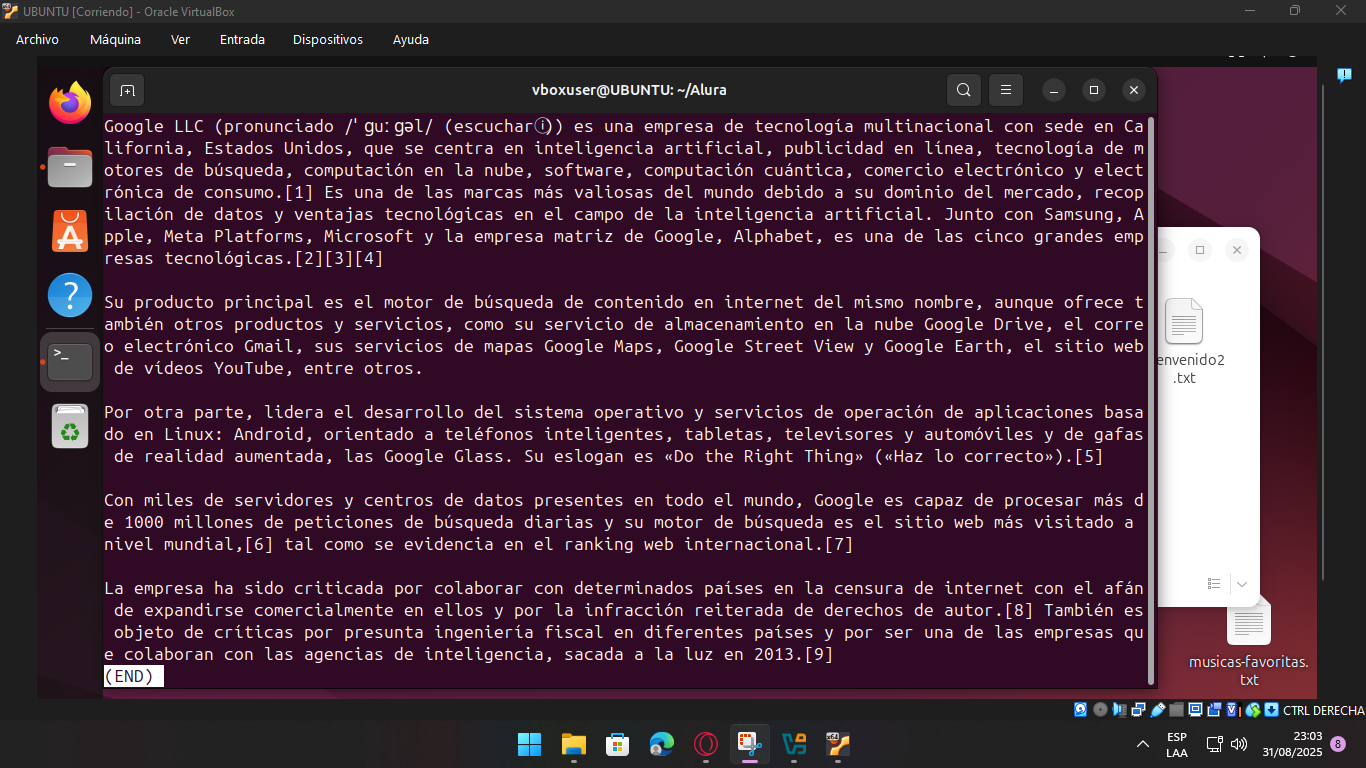Open App Center from the Ubuntu dock
Viewport: 1366px width, 768px height.
tap(70, 231)
